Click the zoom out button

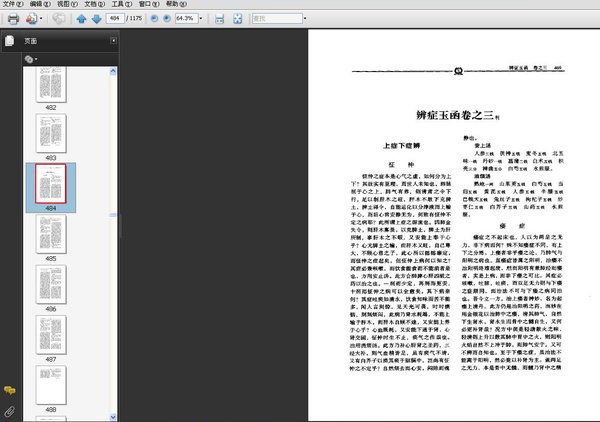(x=154, y=18)
